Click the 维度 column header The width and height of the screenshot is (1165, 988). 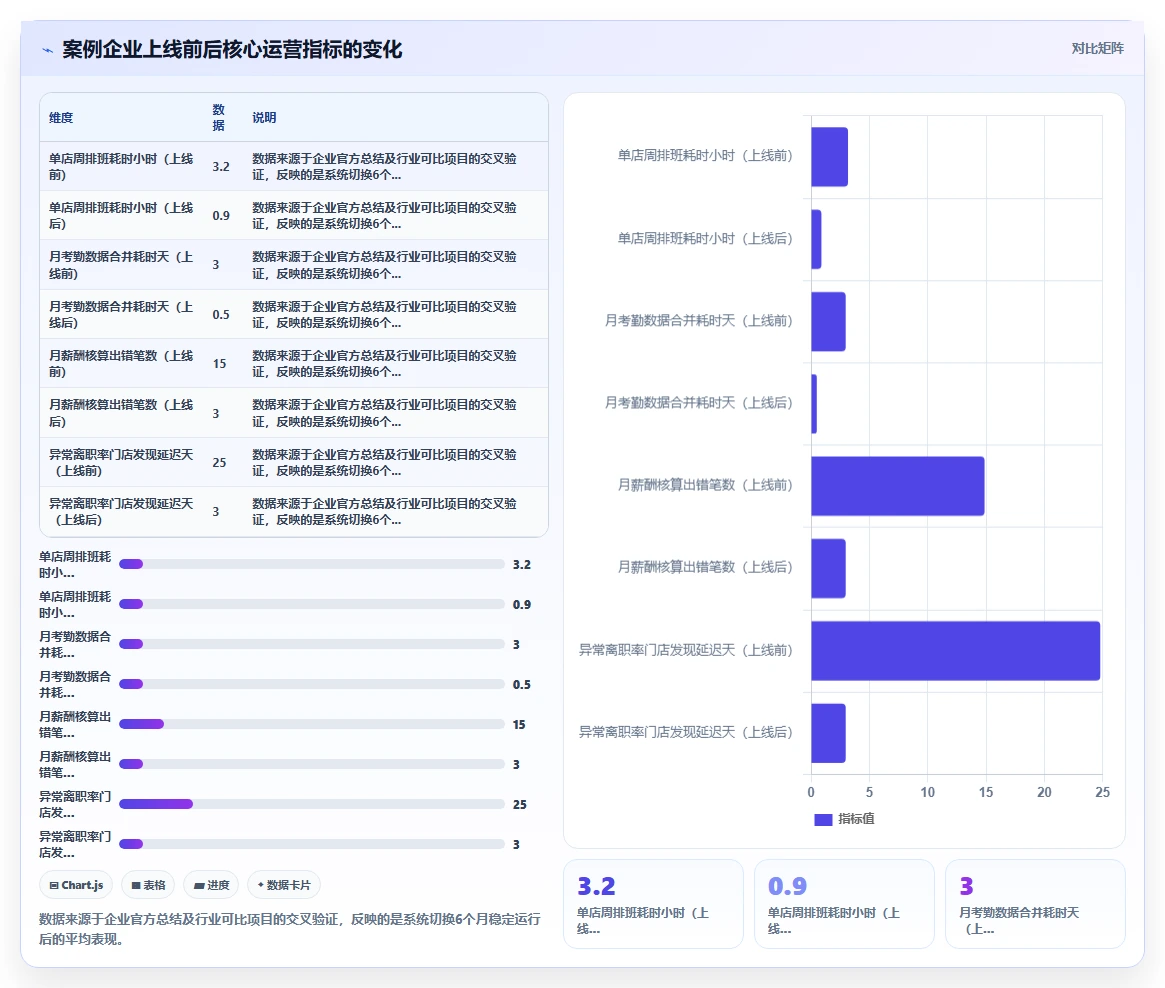pos(61,117)
